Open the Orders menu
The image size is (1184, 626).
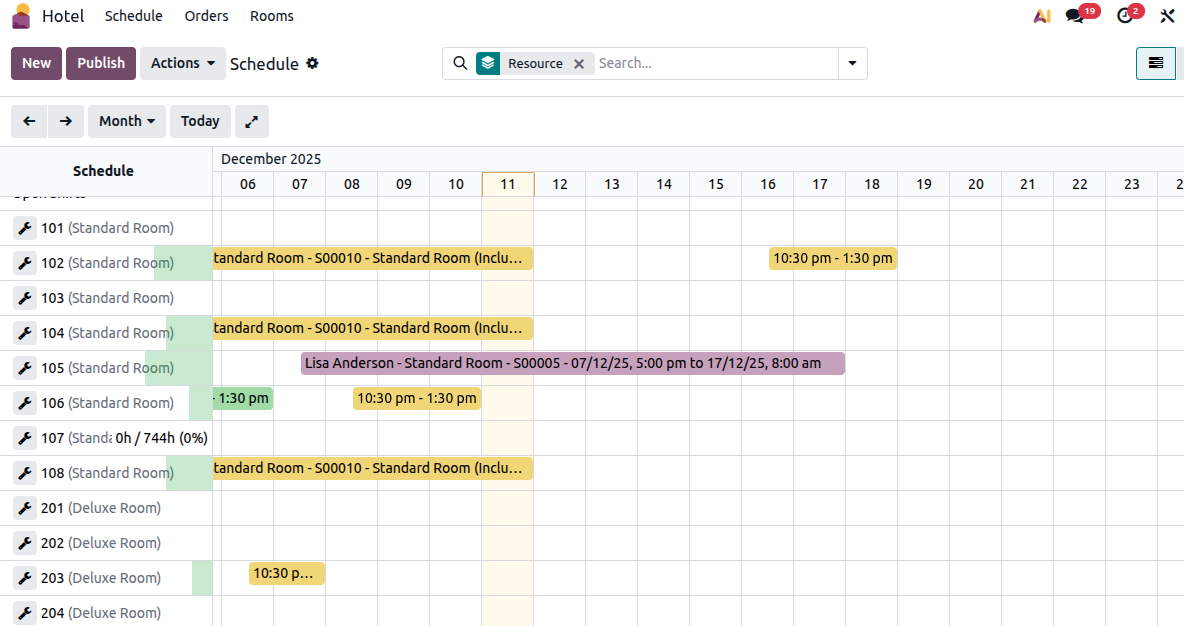coord(206,16)
